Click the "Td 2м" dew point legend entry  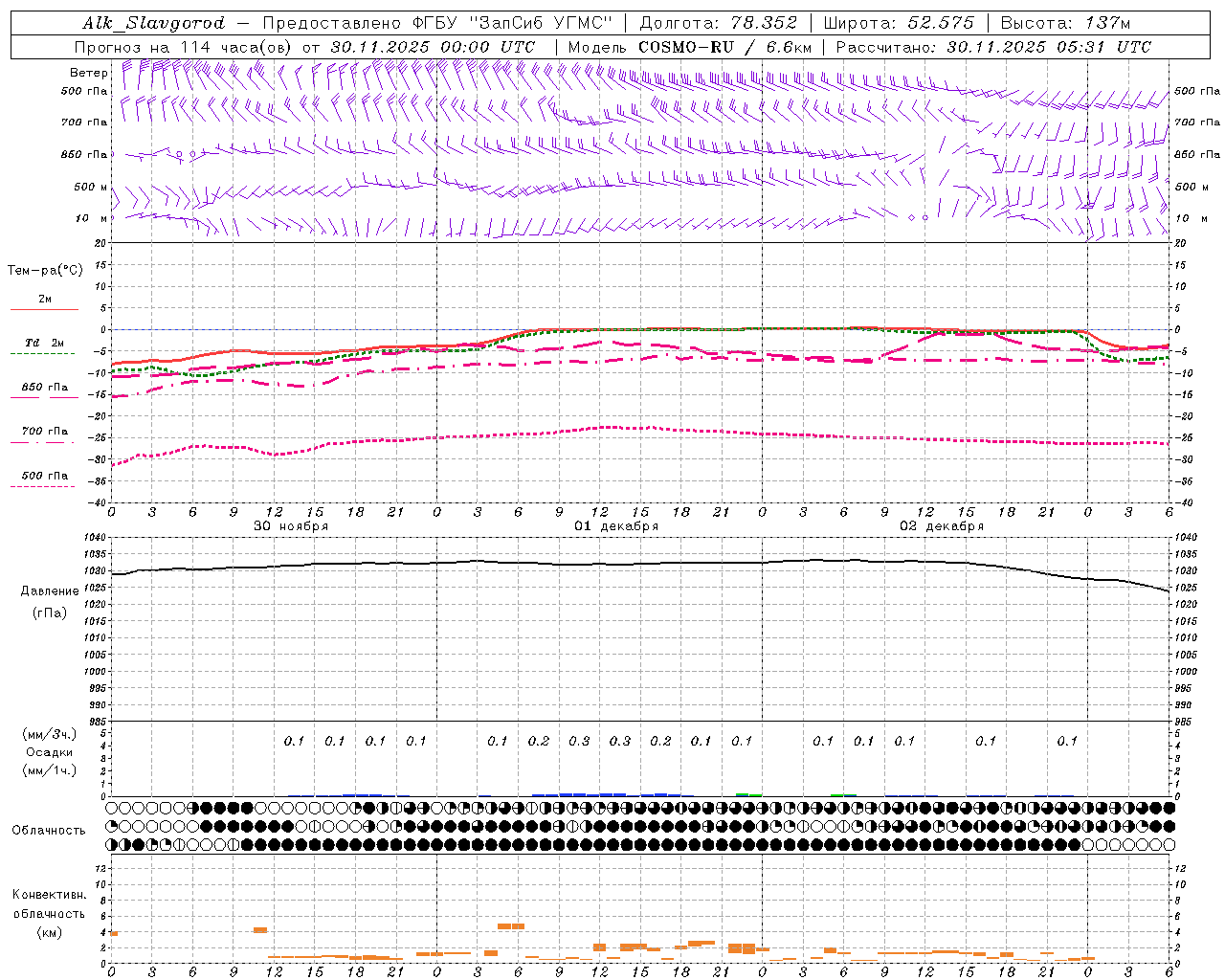point(45,343)
